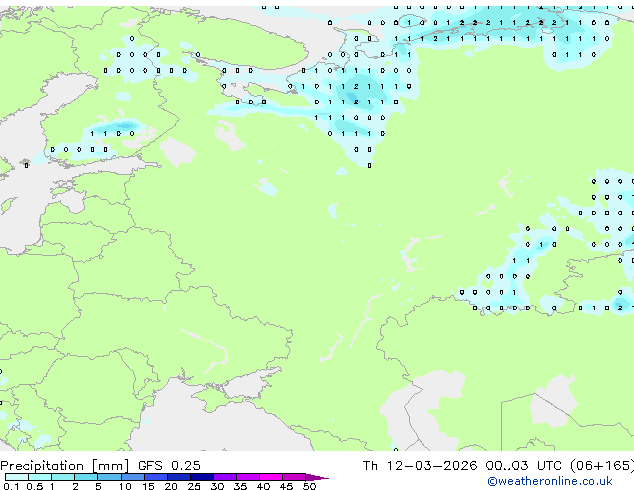The image size is (634, 490).
Task: Pick the 10–15 mm legend color box
Action: (132, 477)
